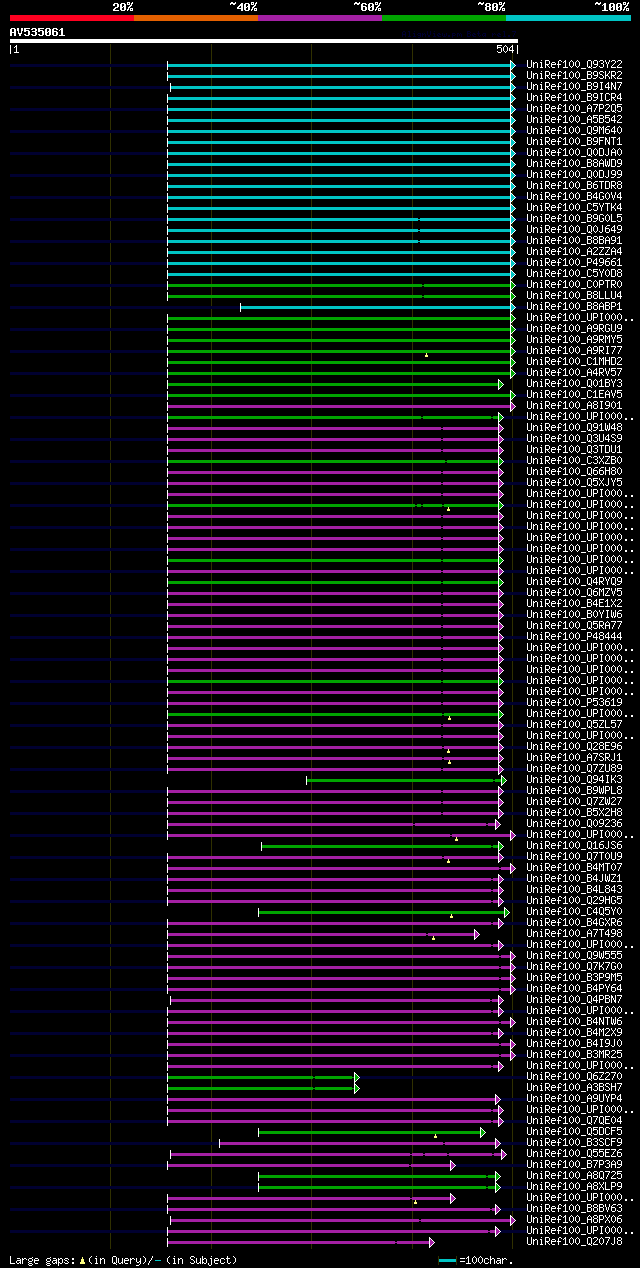Open hit UniRef100_P49661
The width and height of the screenshot is (640, 1268).
coord(574,262)
